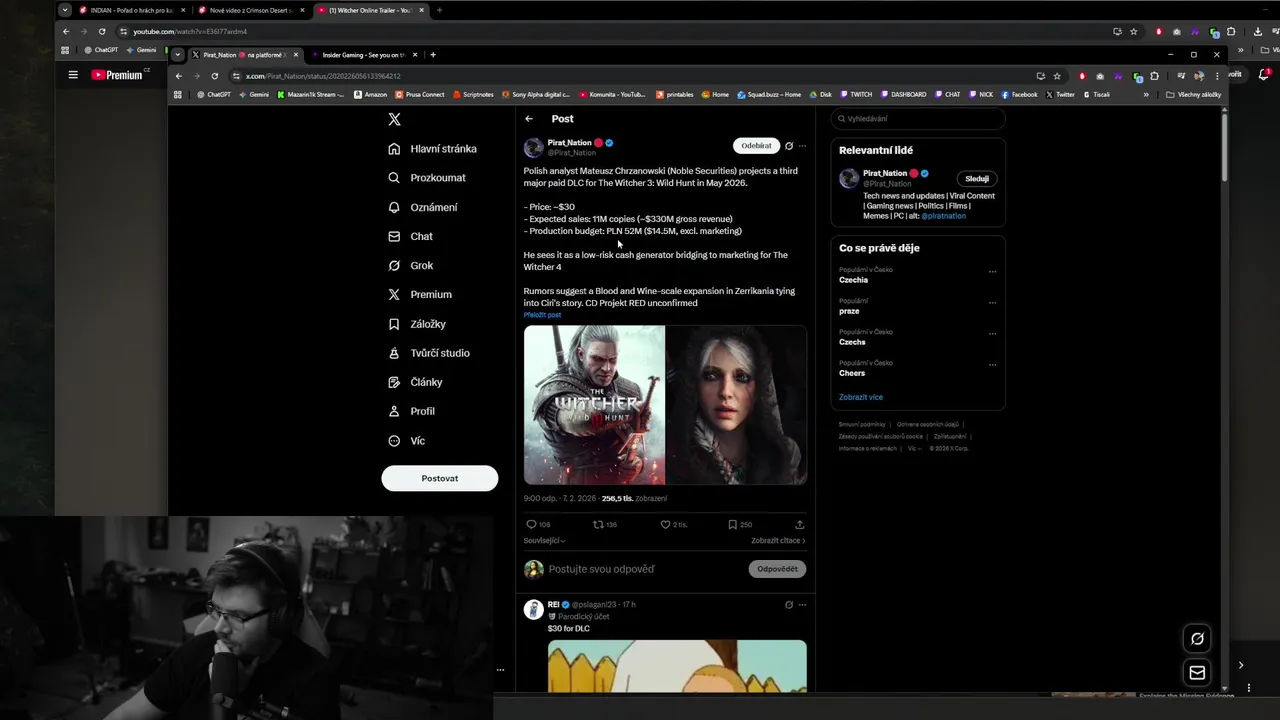The image size is (1280, 720).
Task: Open Záložky bookmarks
Action: [x=417, y=324]
